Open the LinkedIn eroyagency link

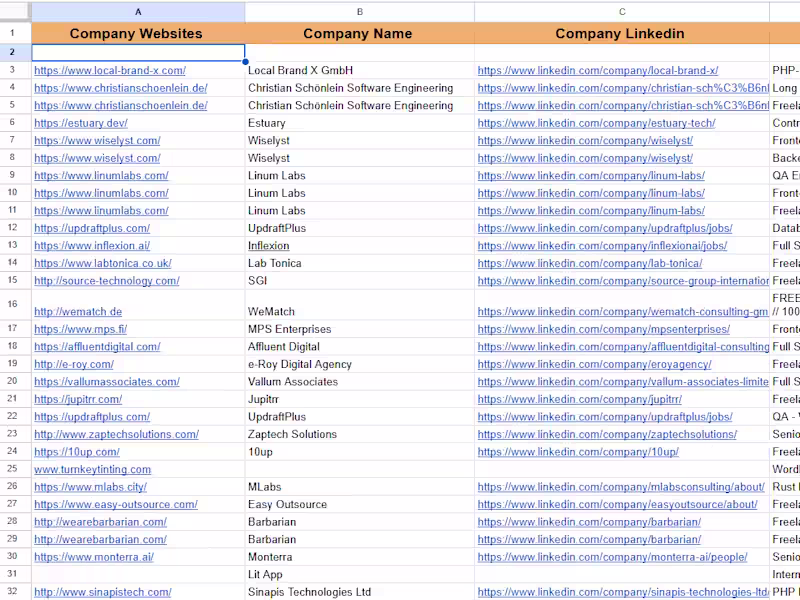pyautogui.click(x=594, y=364)
